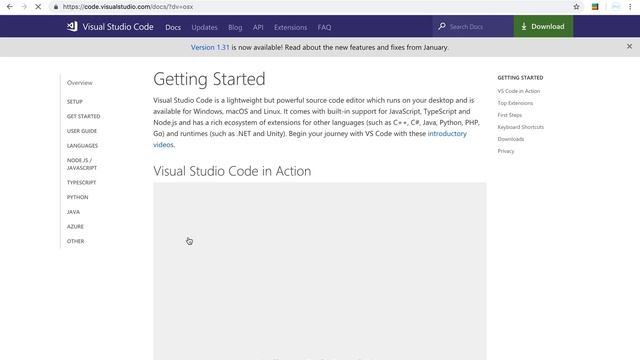Click the video placeholder under Visual Studio Code in Action
640x360 pixels.
point(320,271)
